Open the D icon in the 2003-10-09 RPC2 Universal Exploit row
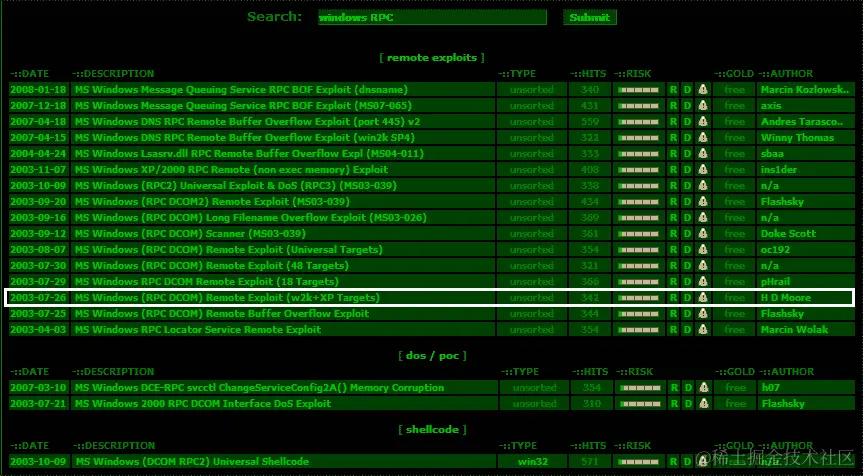 pos(687,185)
